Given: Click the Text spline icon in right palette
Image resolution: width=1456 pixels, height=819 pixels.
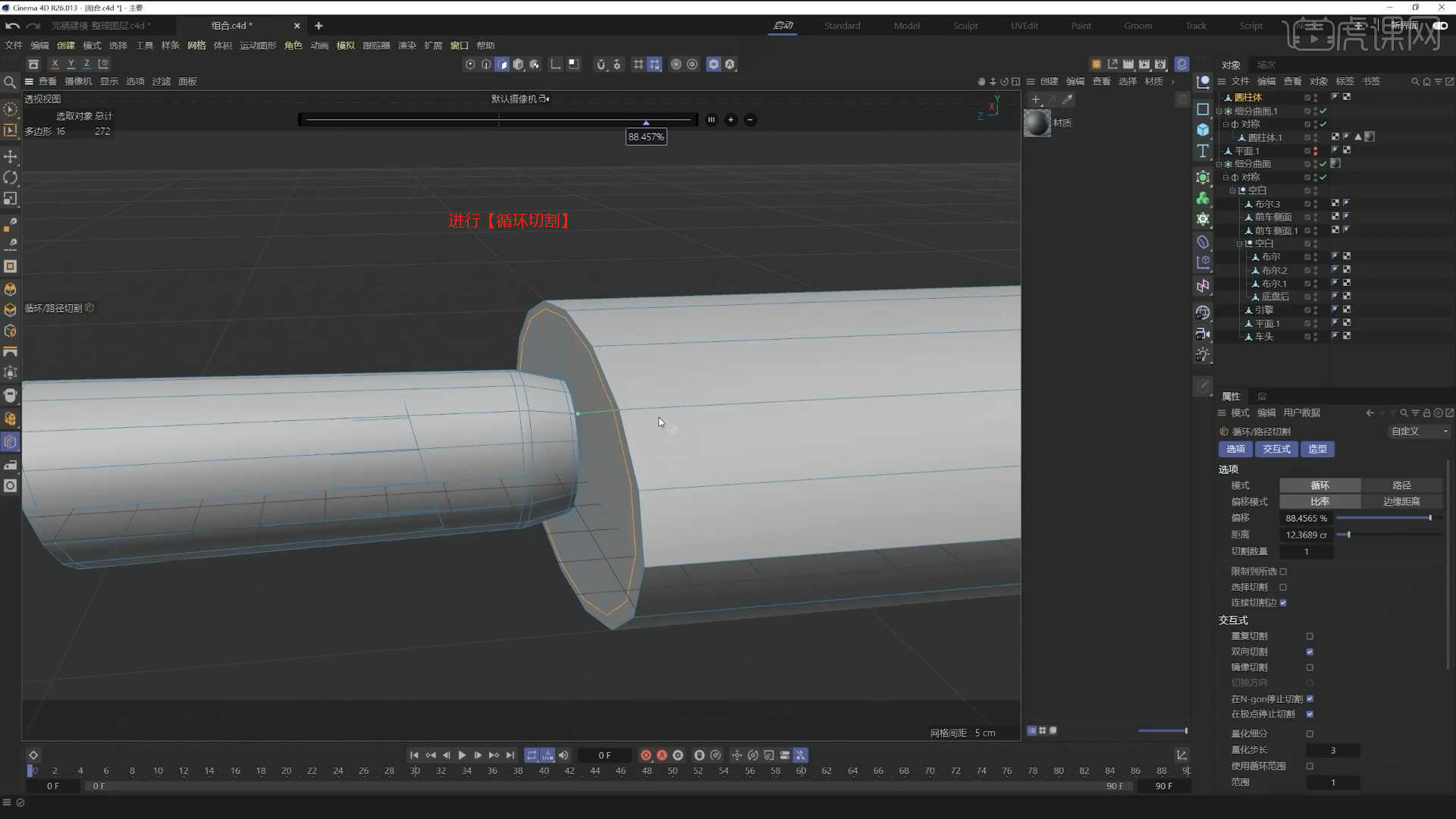Looking at the screenshot, I should coord(1203,151).
